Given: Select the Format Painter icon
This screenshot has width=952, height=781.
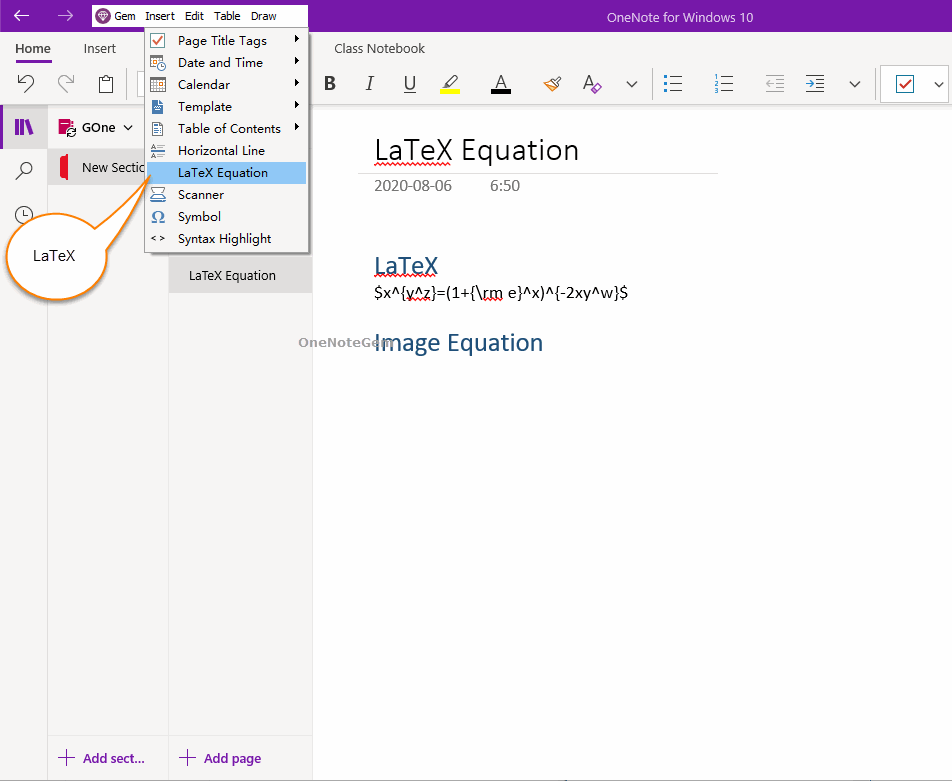Looking at the screenshot, I should [x=552, y=84].
